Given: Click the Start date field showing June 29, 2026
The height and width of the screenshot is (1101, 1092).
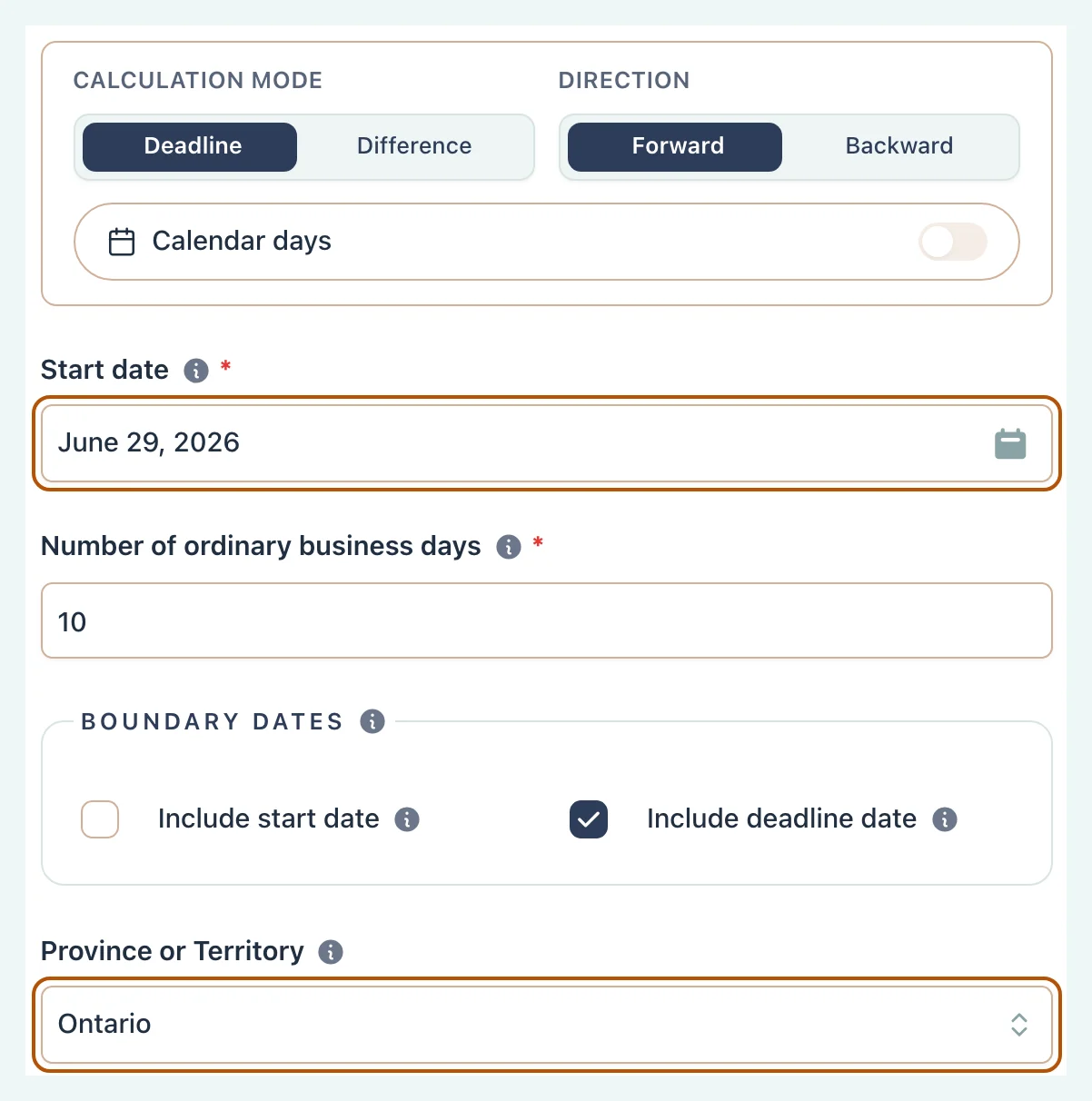Looking at the screenshot, I should pos(547,443).
